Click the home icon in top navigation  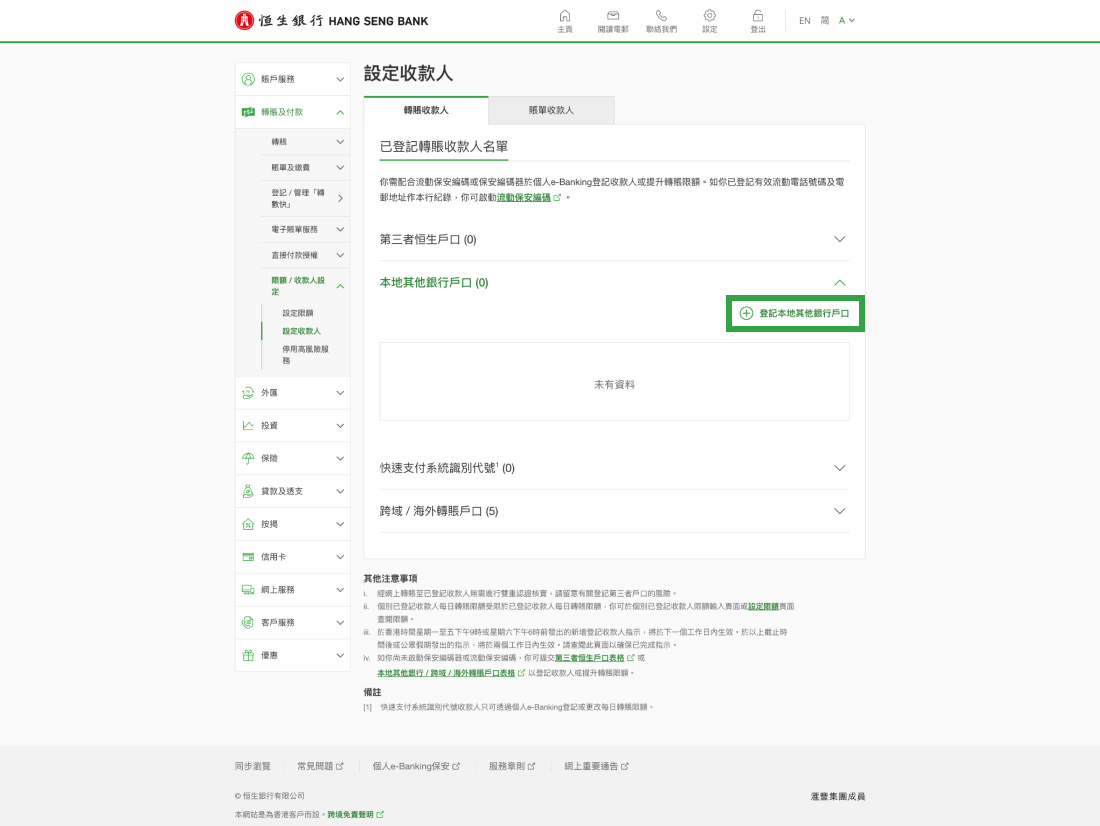pyautogui.click(x=565, y=16)
